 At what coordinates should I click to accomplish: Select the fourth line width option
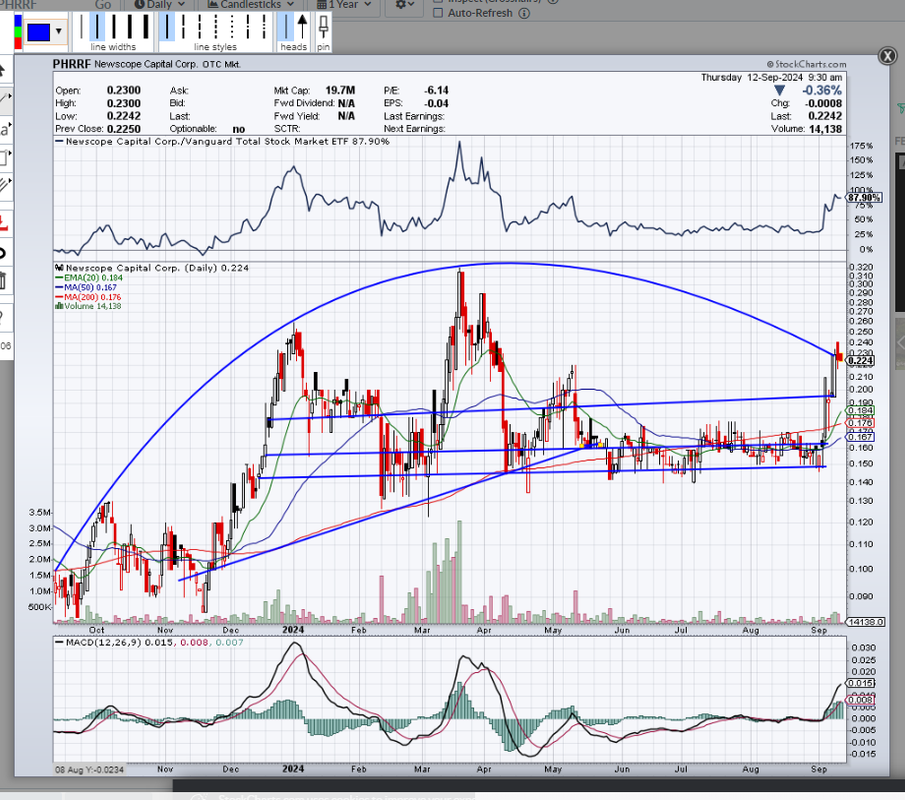pyautogui.click(x=129, y=27)
